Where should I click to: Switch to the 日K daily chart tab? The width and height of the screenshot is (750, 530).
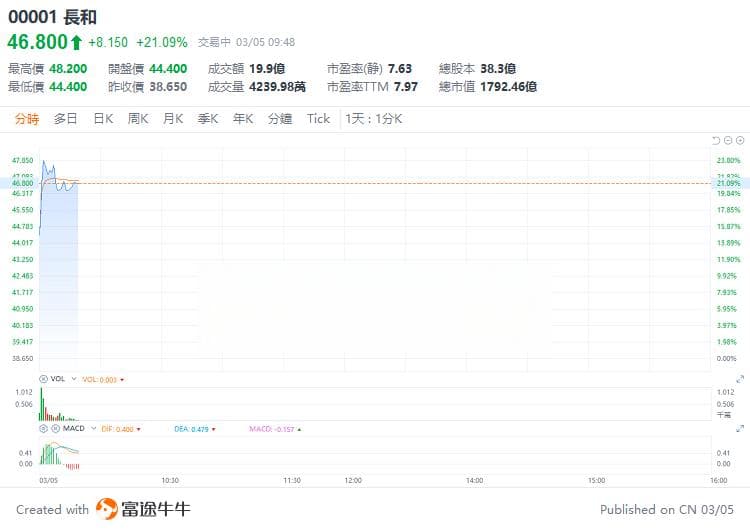tap(103, 119)
